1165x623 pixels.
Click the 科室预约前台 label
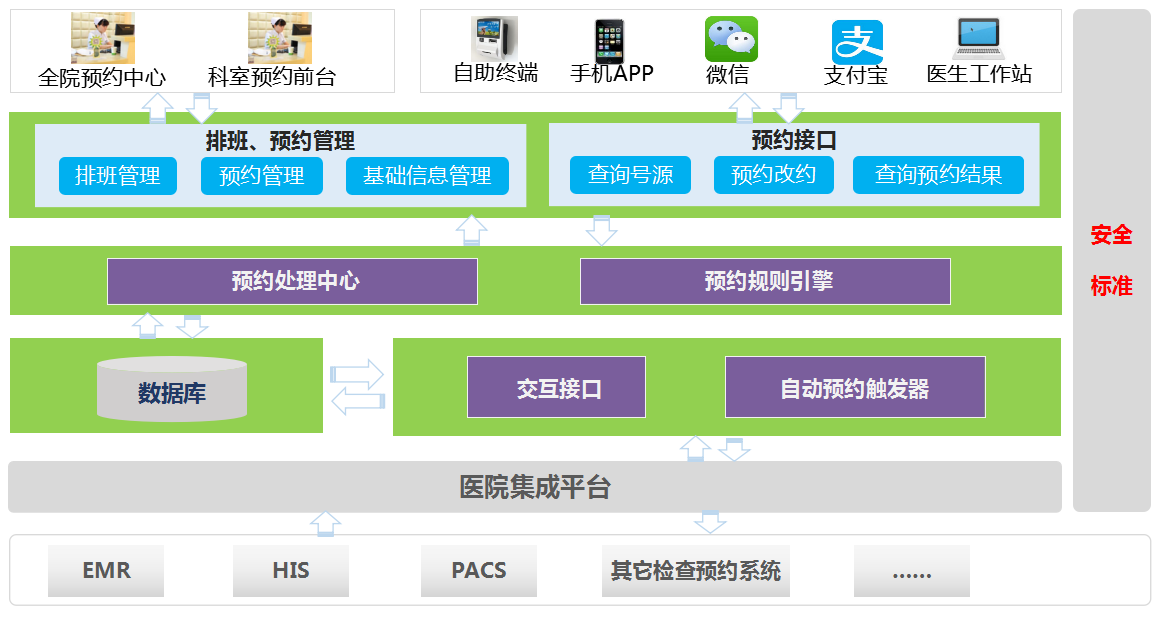pyautogui.click(x=272, y=77)
